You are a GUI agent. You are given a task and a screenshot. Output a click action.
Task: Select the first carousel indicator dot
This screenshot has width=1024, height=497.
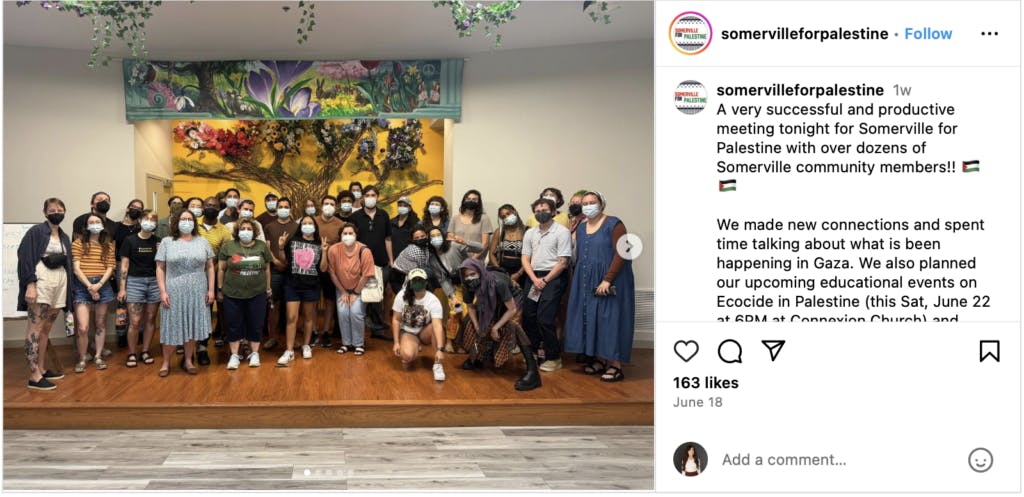307,472
